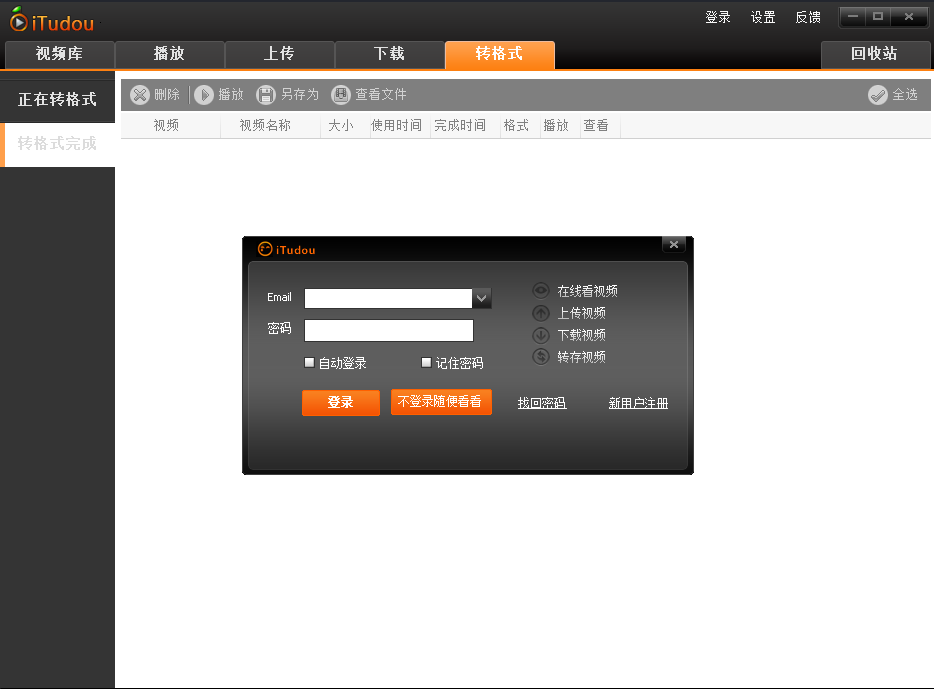
Task: Close the iTudou login dialog
Action: 674,244
